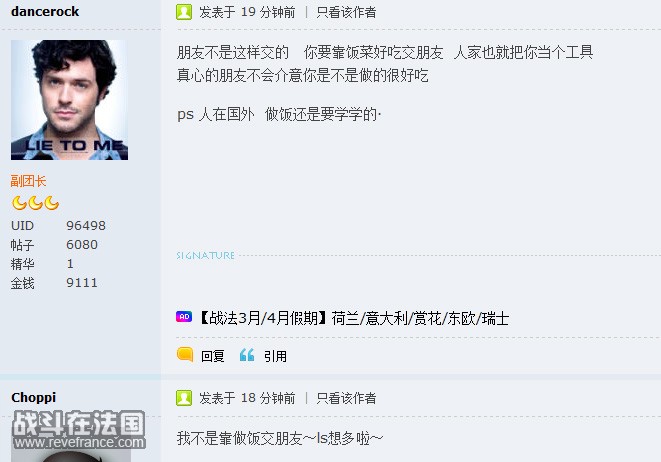Open the dancerock username profile link
The image size is (661, 462).
(x=45, y=11)
